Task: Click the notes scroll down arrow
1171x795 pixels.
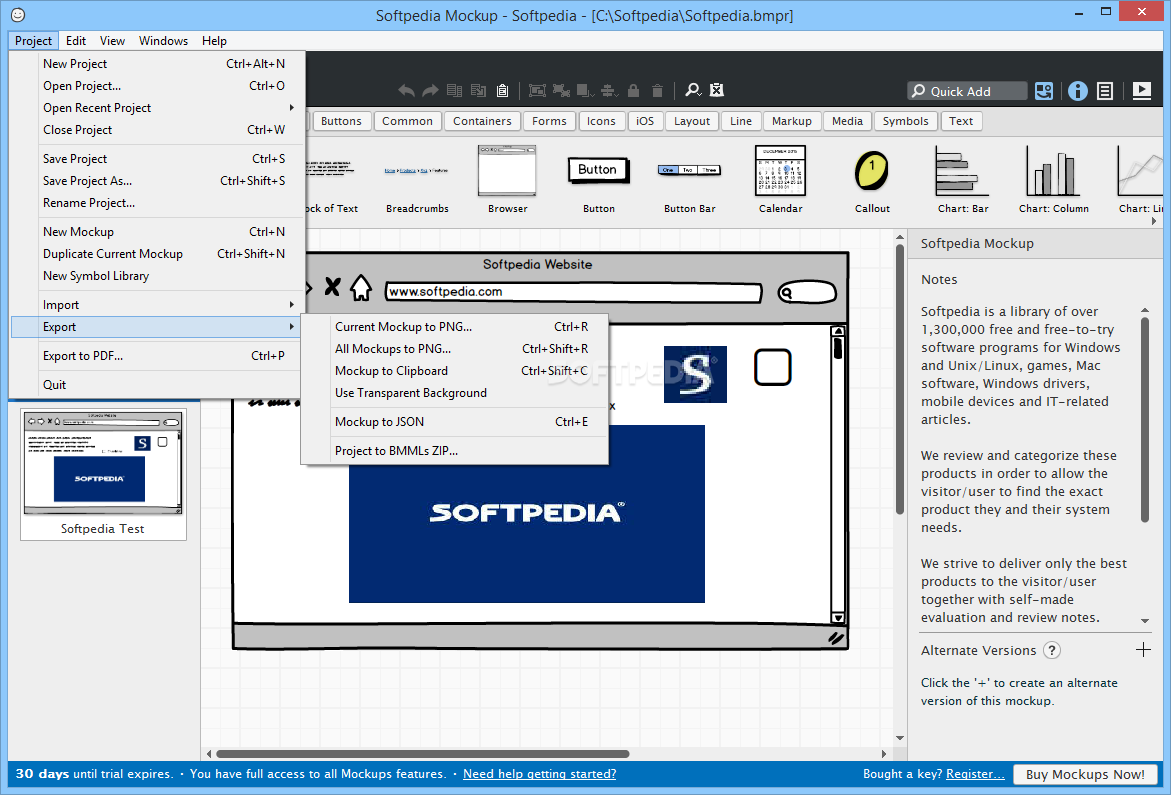Action: [x=1145, y=621]
